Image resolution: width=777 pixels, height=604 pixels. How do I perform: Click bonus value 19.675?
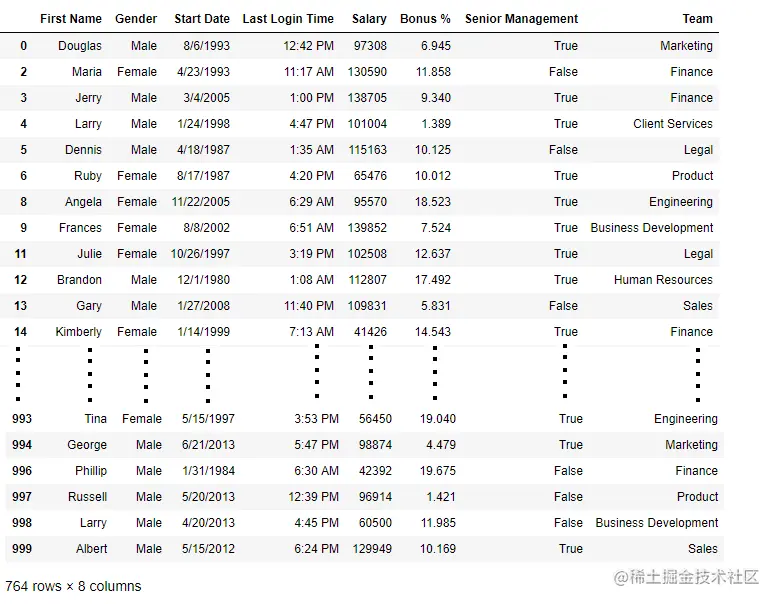click(438, 471)
